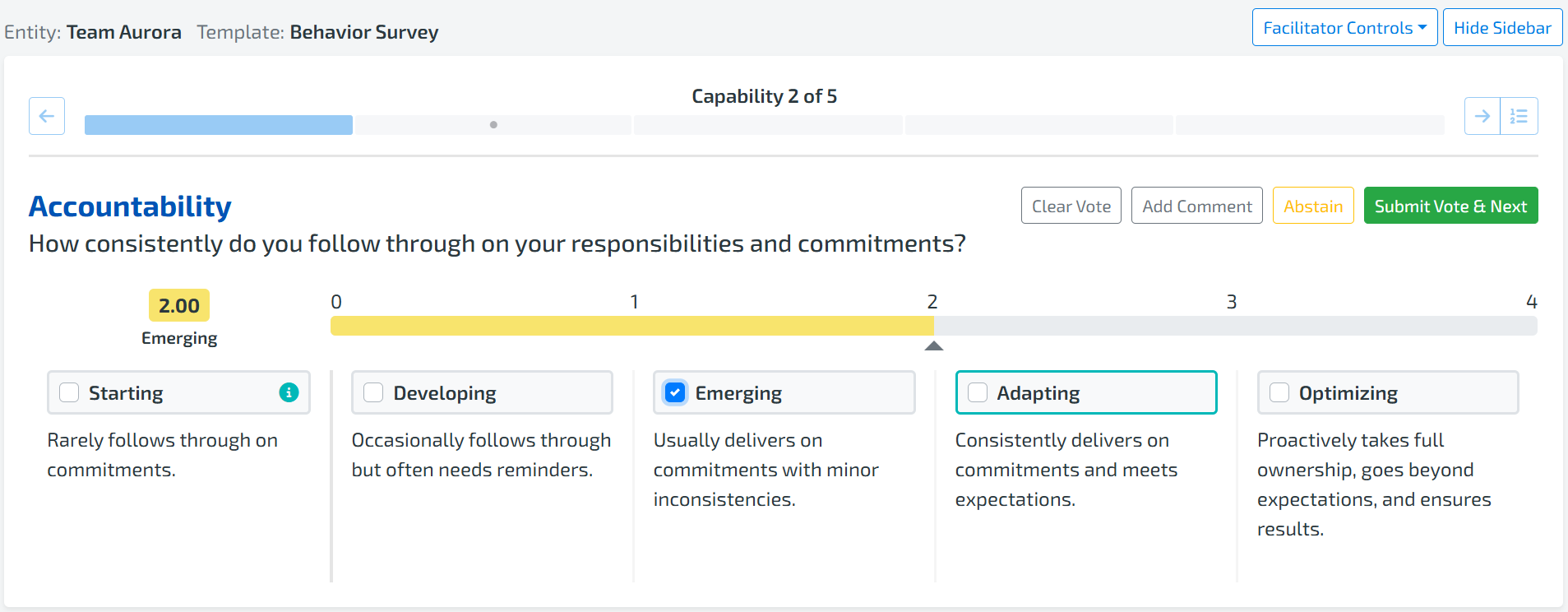
Task: Open the capability list icon
Action: (1519, 116)
